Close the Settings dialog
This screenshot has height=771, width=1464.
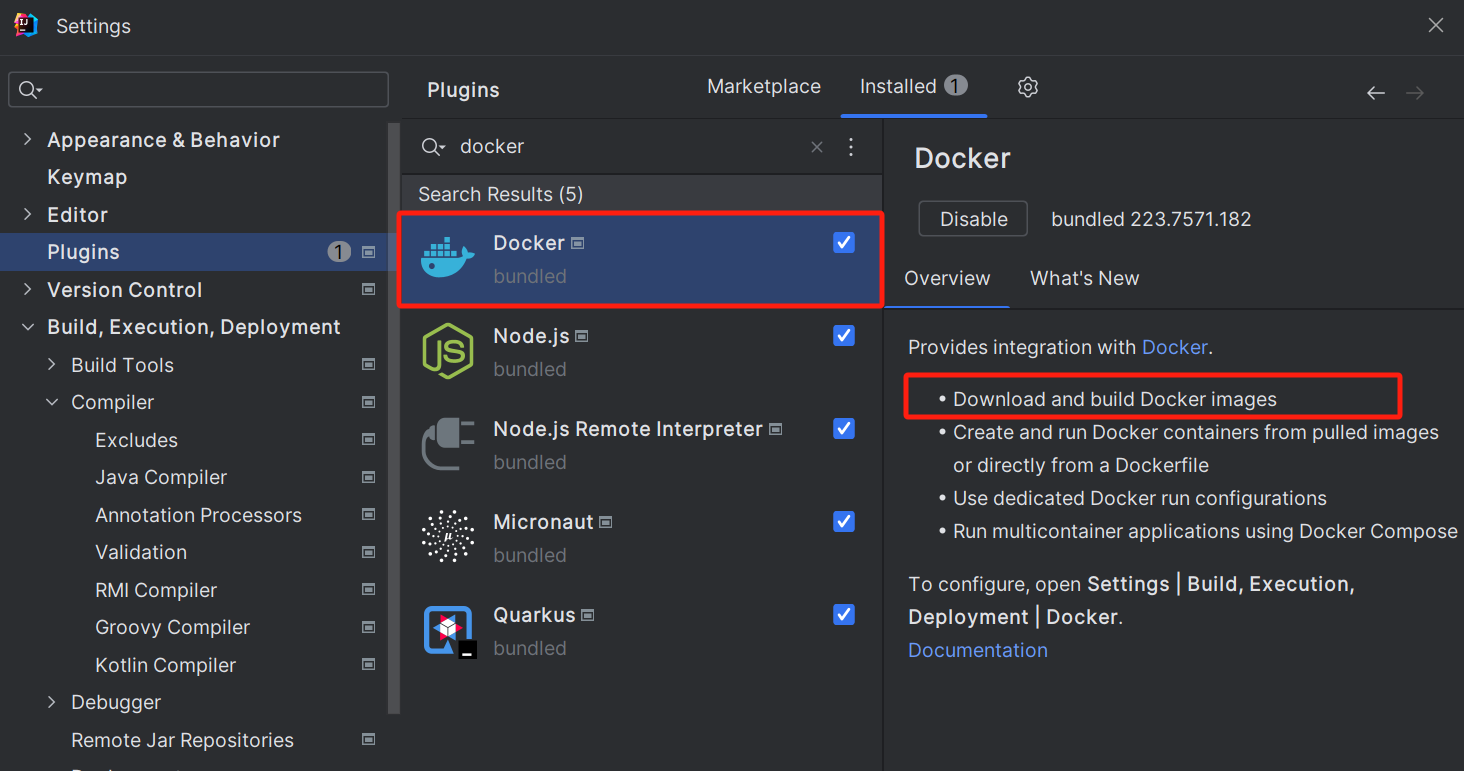tap(1436, 26)
